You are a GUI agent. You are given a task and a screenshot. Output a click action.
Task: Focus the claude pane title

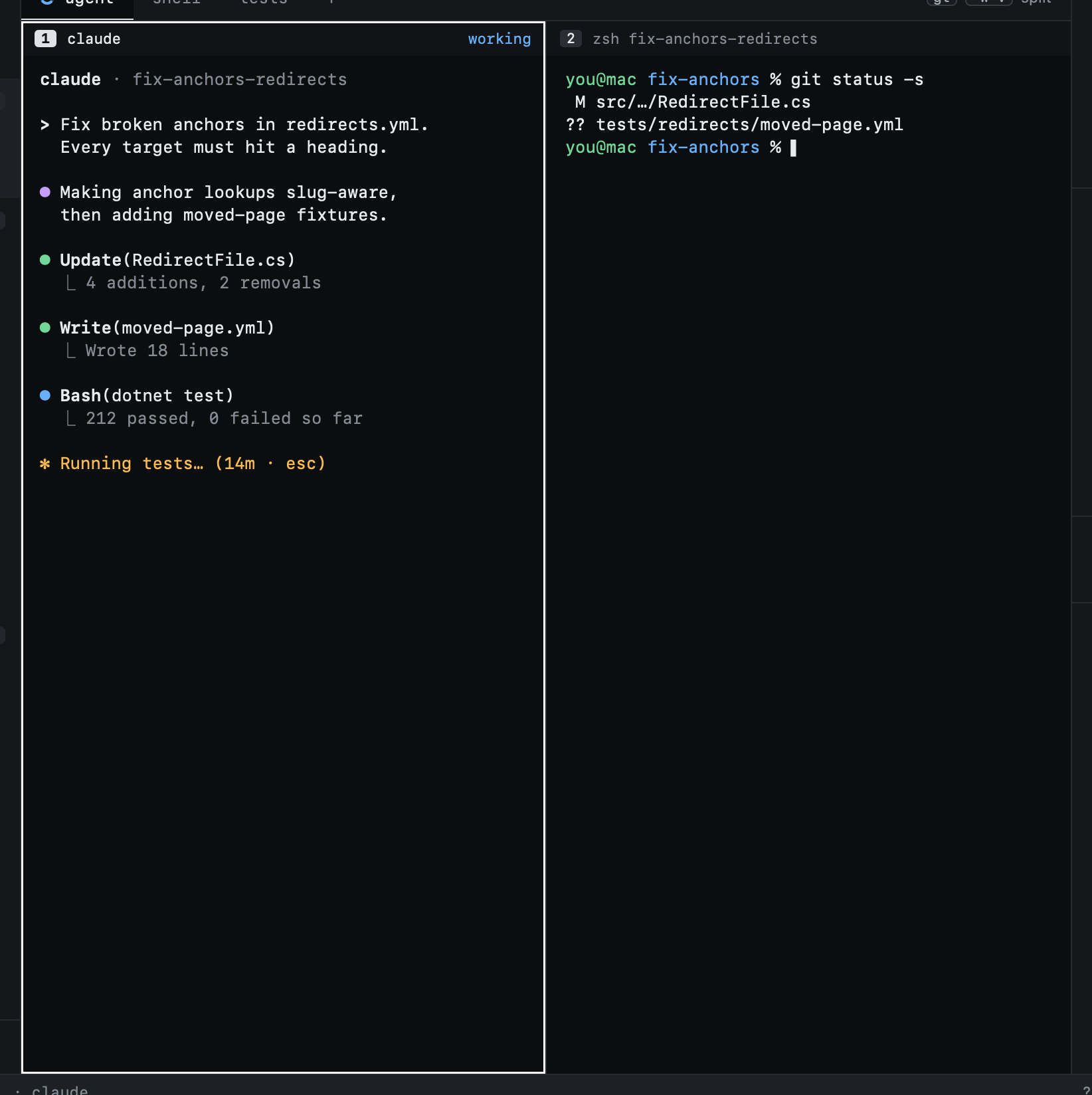94,39
